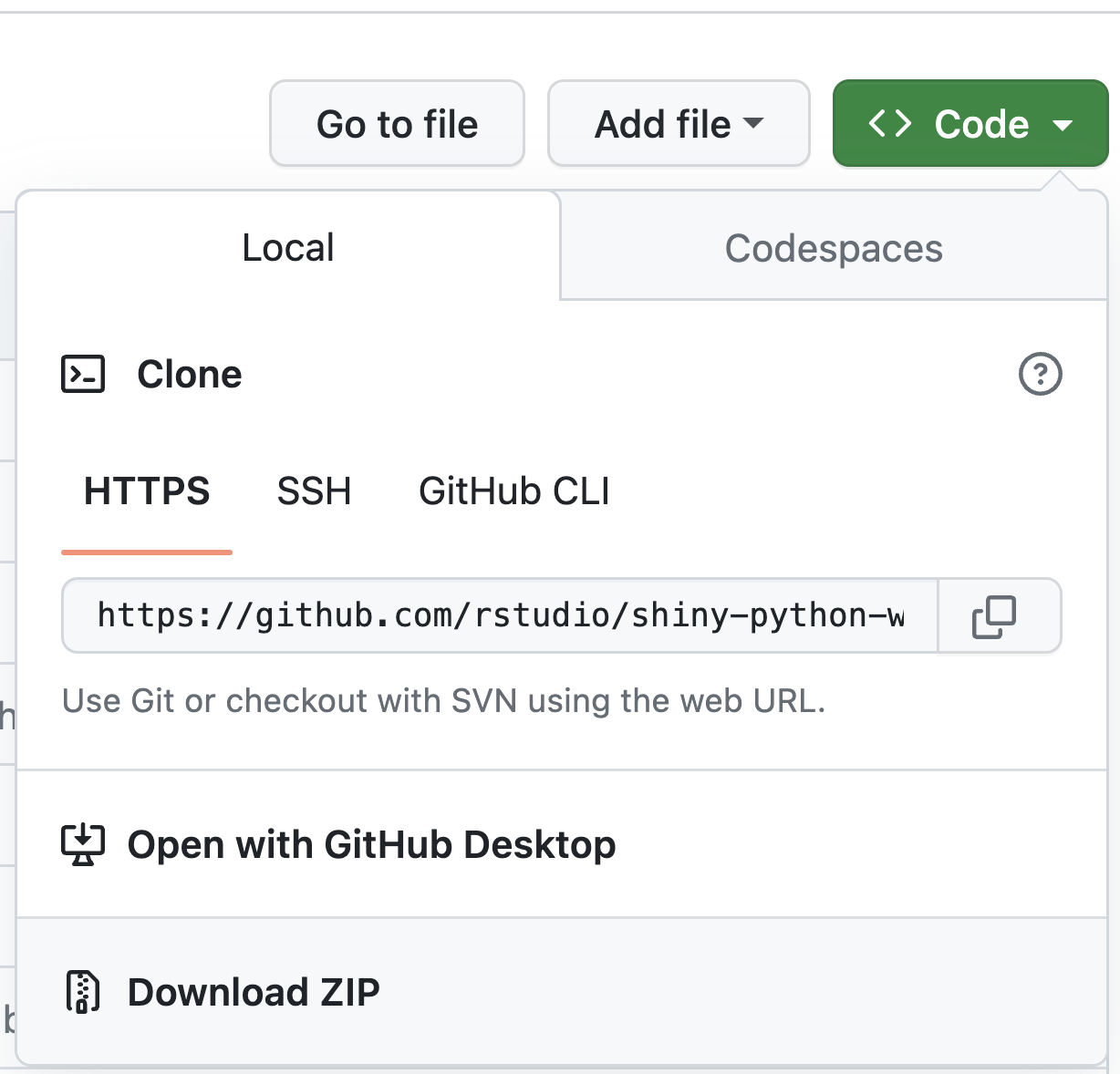Click the ZIP file icon
This screenshot has height=1074, width=1120.
coord(83,992)
